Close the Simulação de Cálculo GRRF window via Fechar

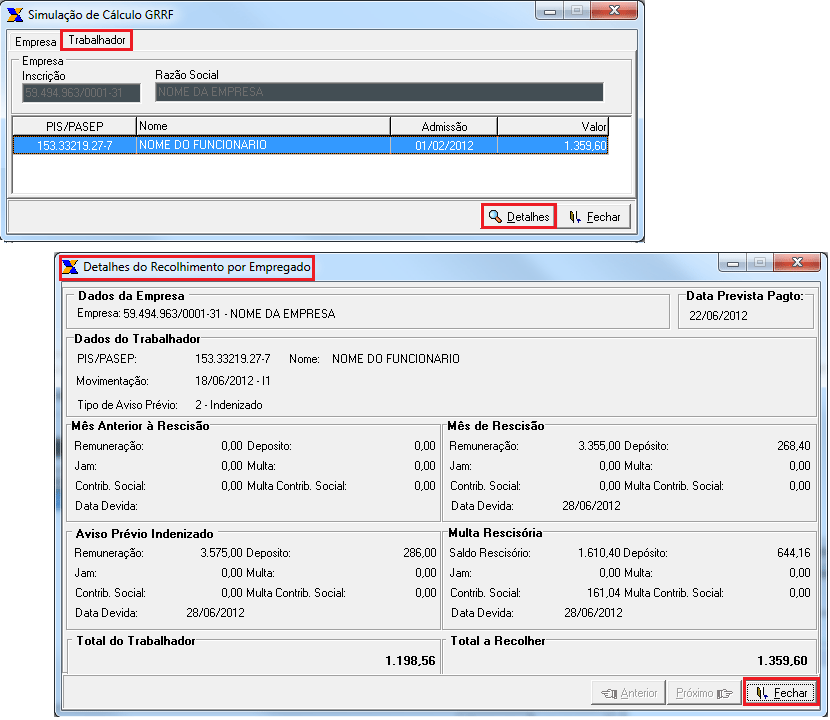click(x=594, y=217)
